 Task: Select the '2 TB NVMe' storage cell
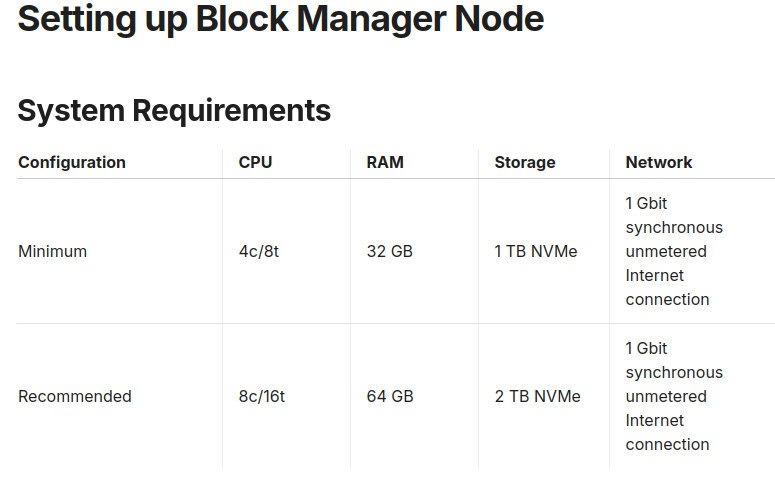pos(537,396)
